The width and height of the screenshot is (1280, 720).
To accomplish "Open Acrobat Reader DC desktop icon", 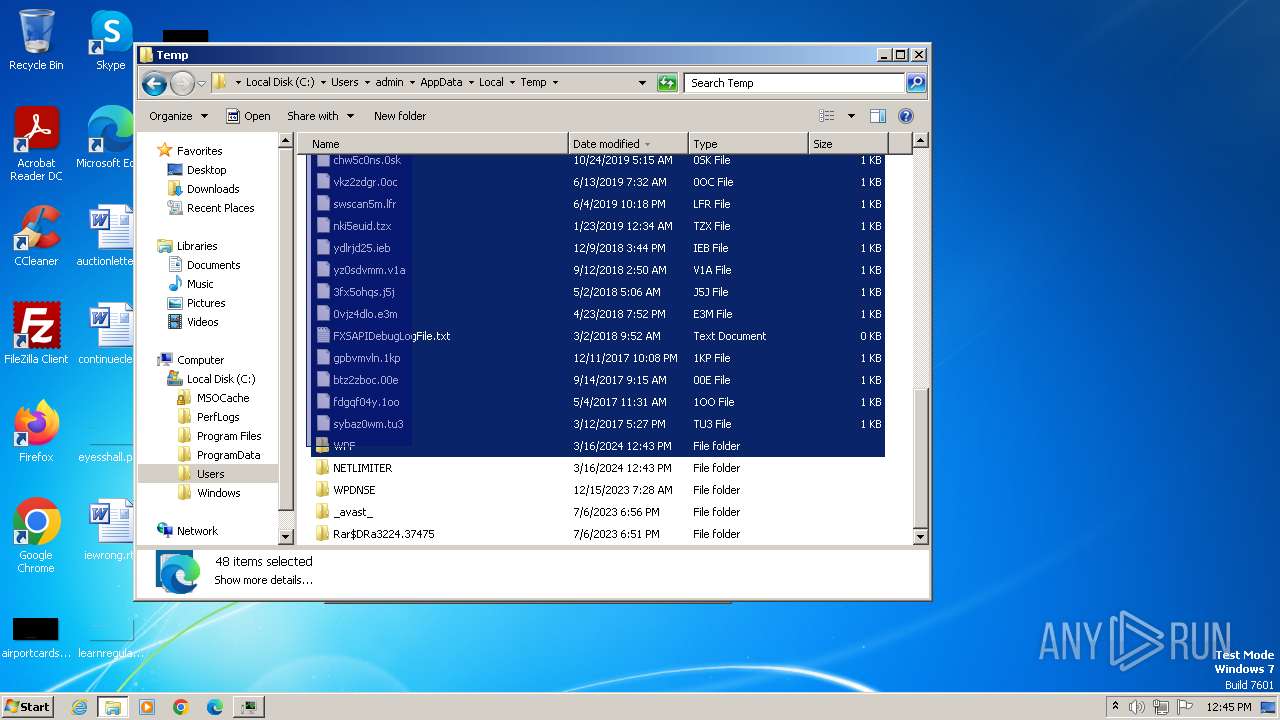I will (x=36, y=144).
